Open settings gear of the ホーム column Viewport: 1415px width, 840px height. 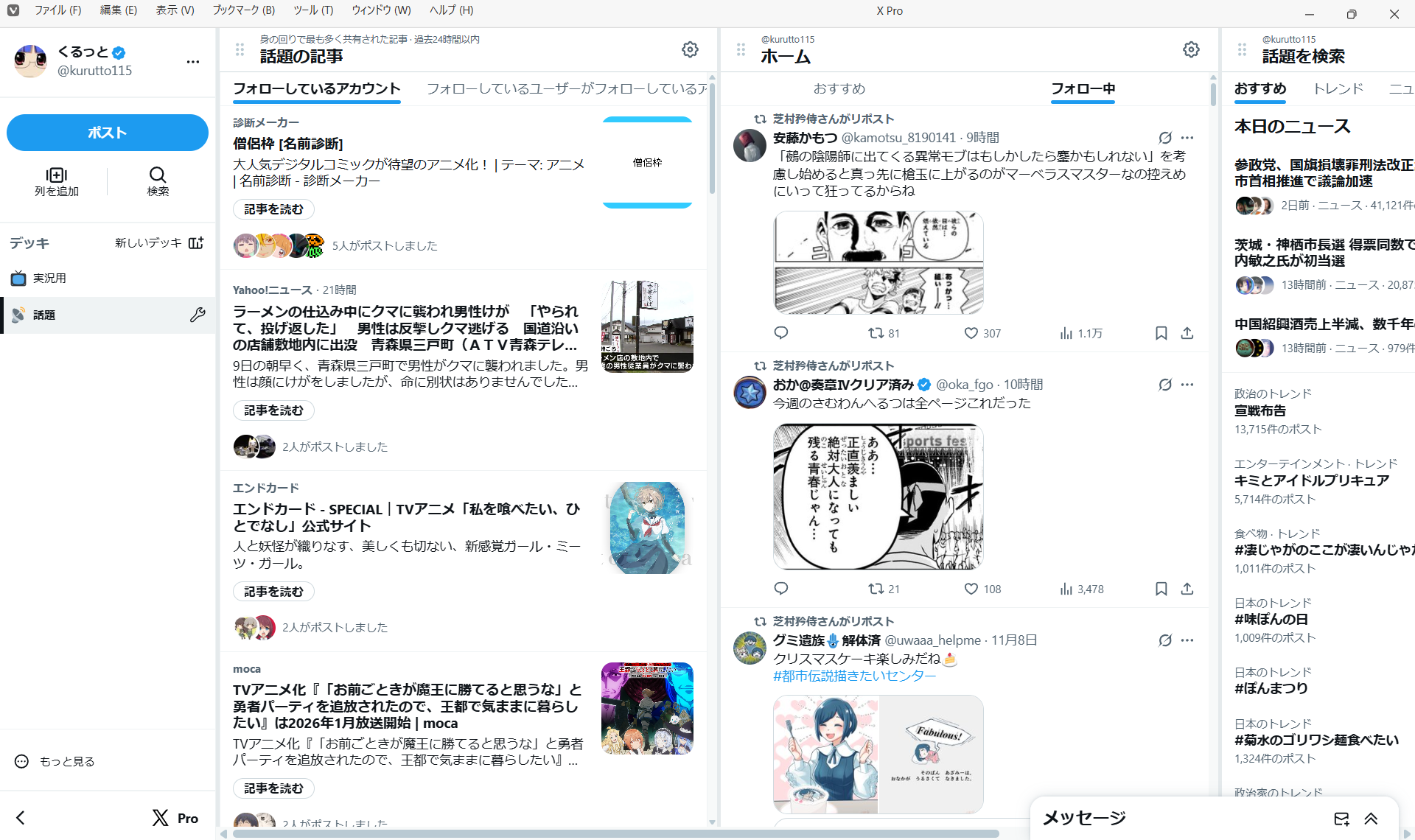1191,49
